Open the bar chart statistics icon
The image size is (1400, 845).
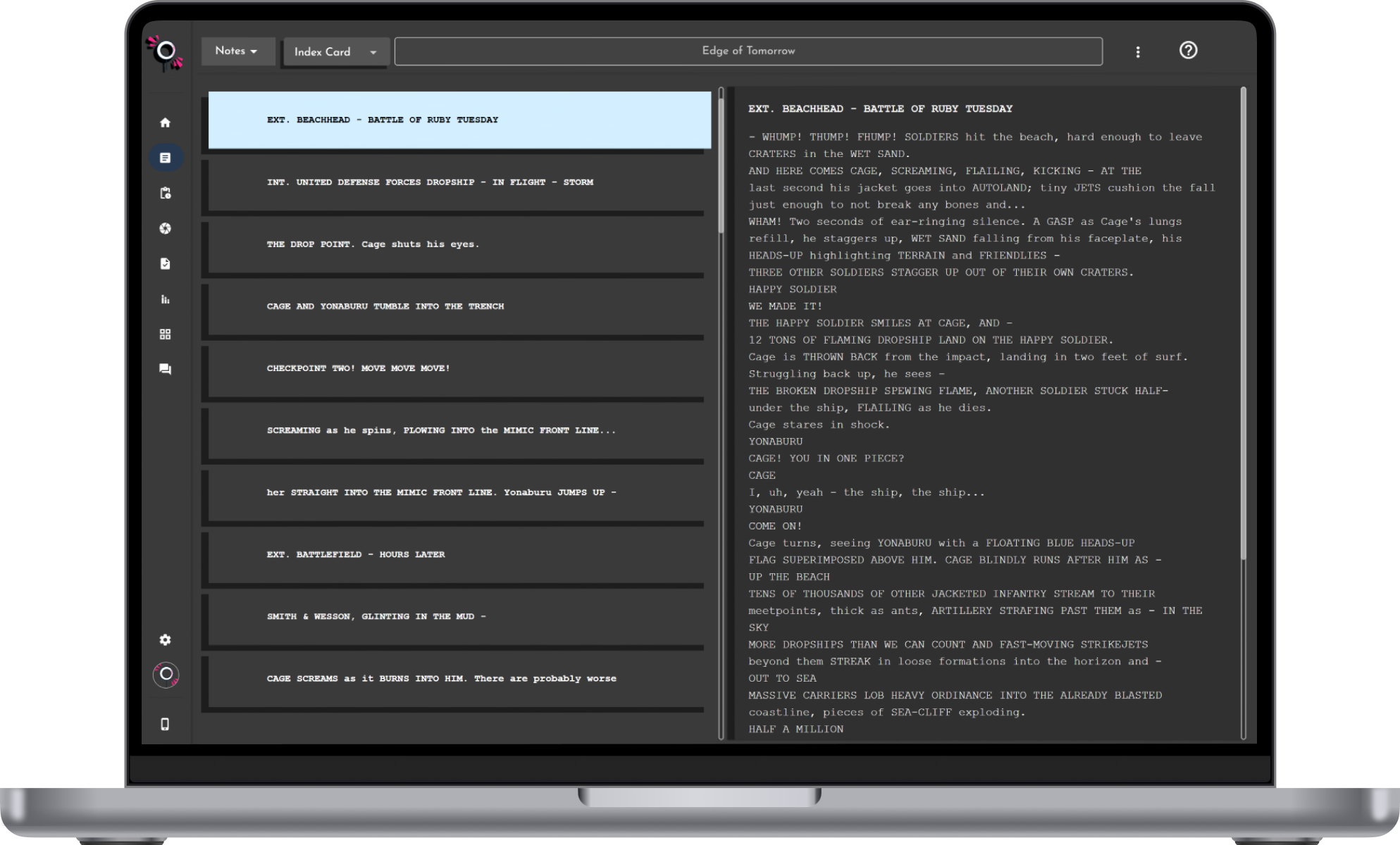pyautogui.click(x=165, y=299)
